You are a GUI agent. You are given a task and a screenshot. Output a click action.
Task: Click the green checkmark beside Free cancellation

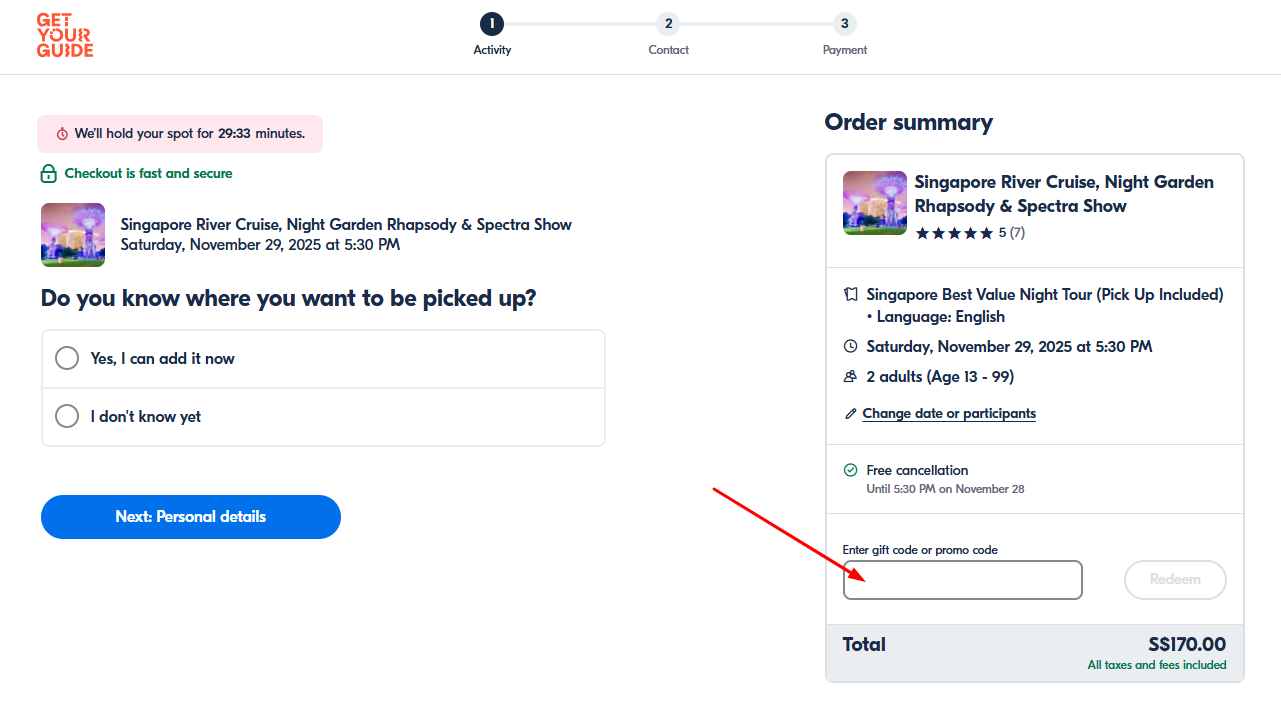tap(849, 469)
